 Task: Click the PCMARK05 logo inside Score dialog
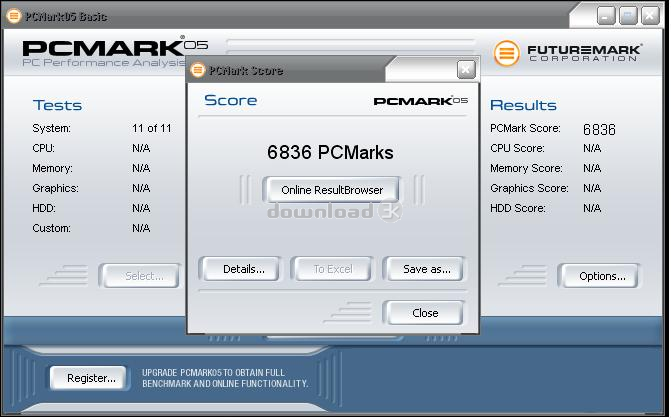(421, 101)
